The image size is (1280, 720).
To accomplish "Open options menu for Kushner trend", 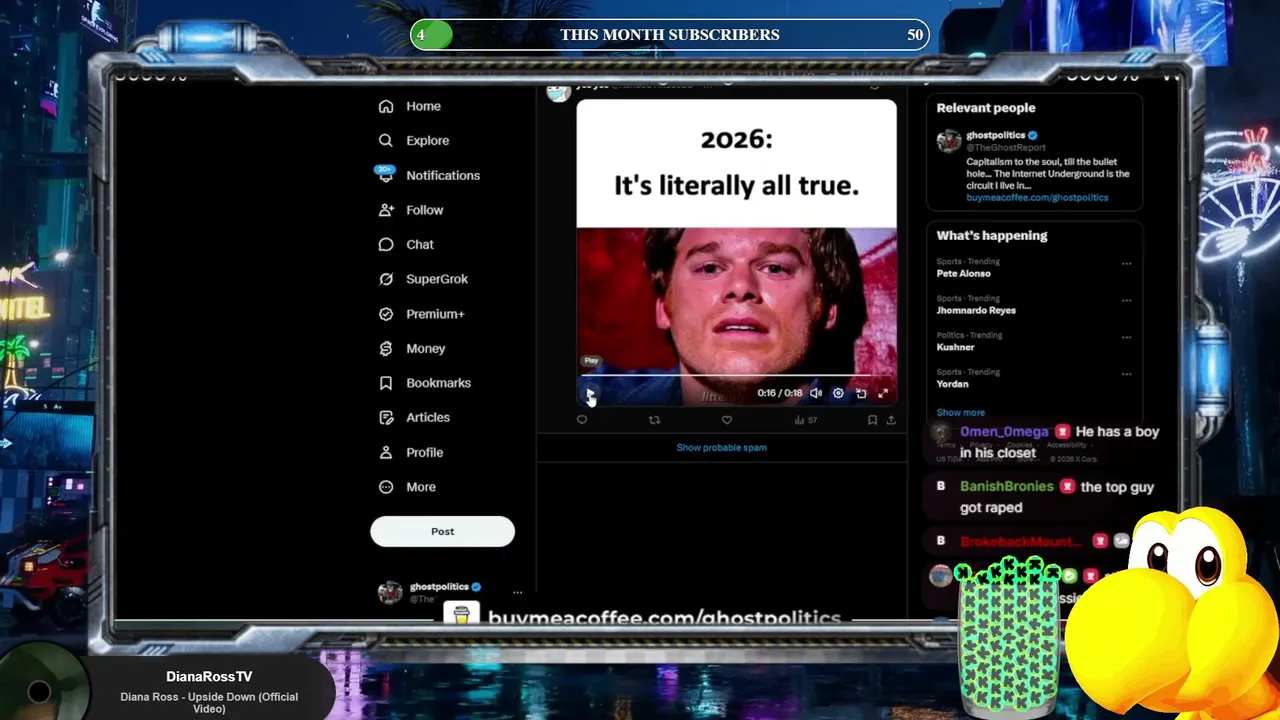I will pos(1126,338).
